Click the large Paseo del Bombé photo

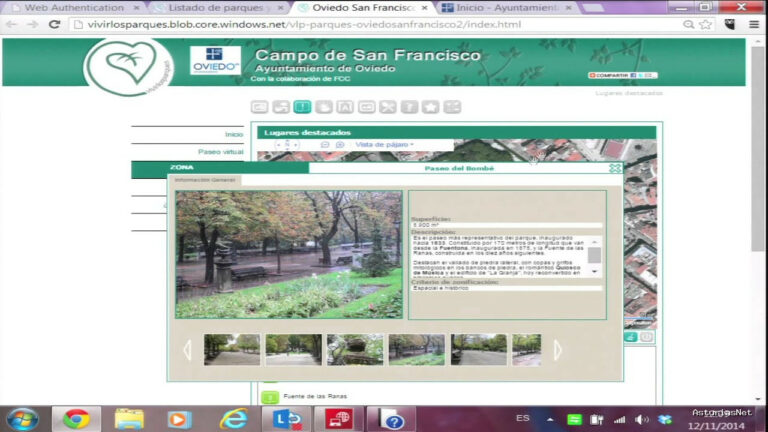[x=289, y=255]
